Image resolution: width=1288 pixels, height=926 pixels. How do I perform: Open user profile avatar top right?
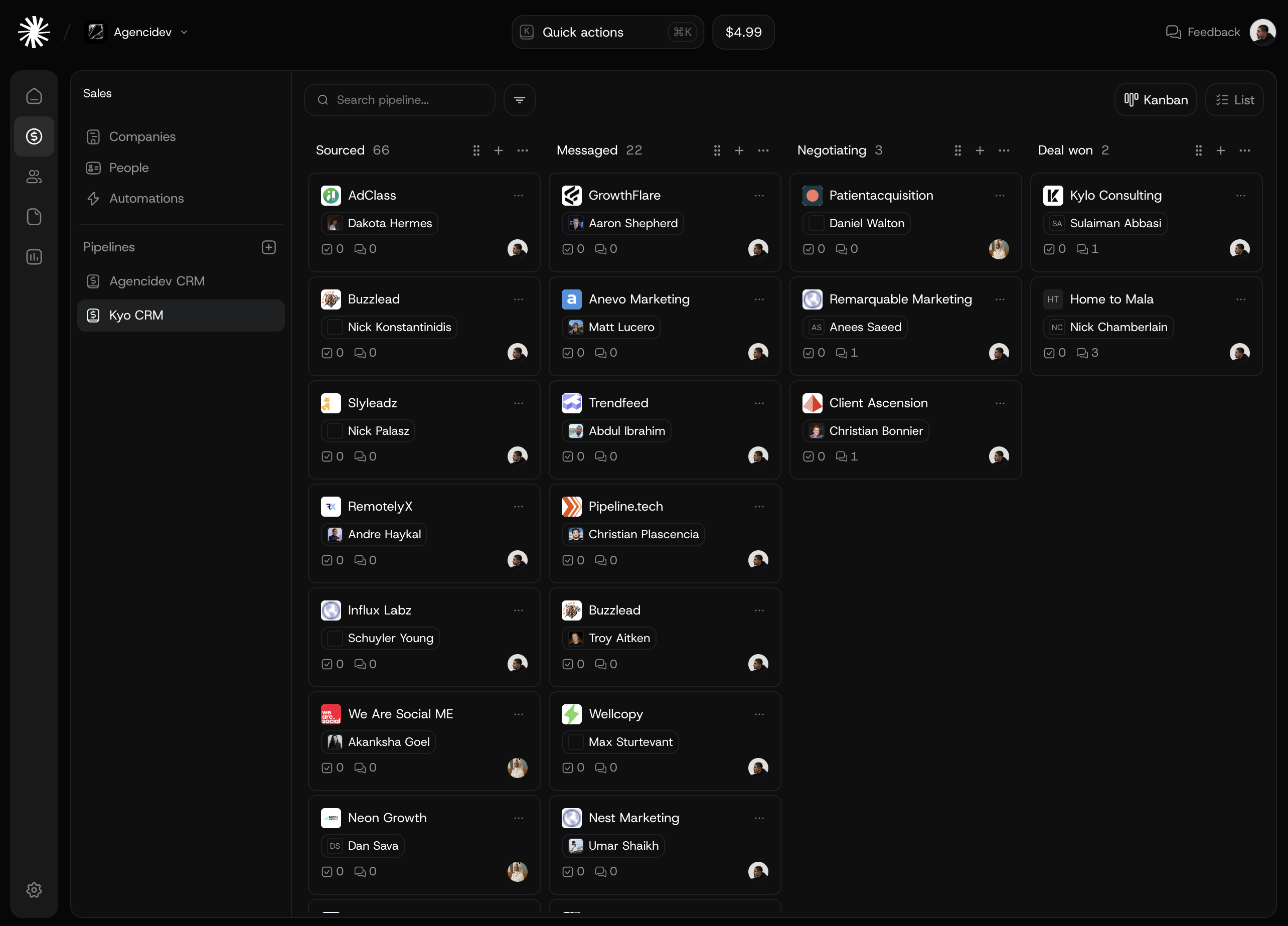1262,32
